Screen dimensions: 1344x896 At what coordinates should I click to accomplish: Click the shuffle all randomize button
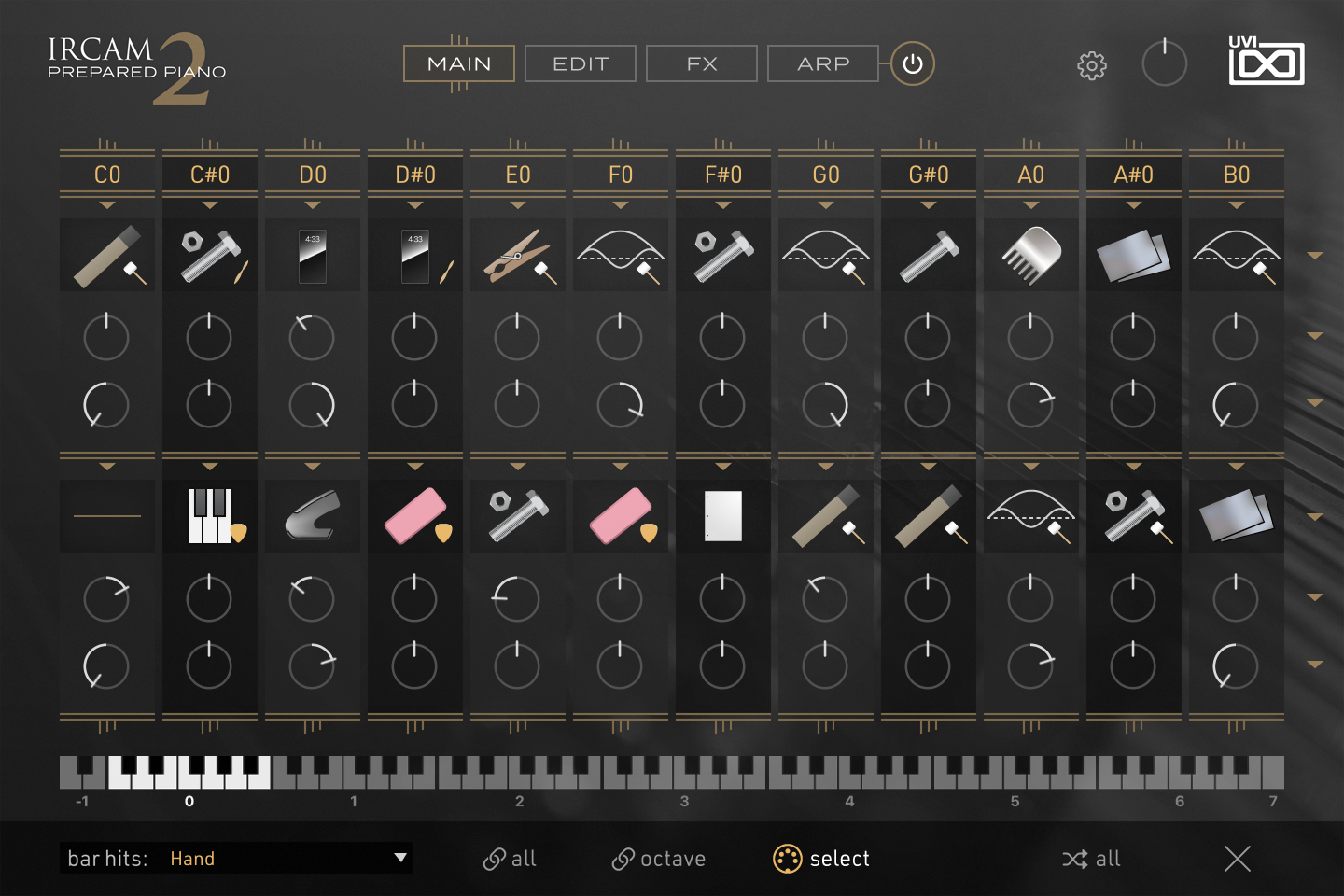(1091, 859)
